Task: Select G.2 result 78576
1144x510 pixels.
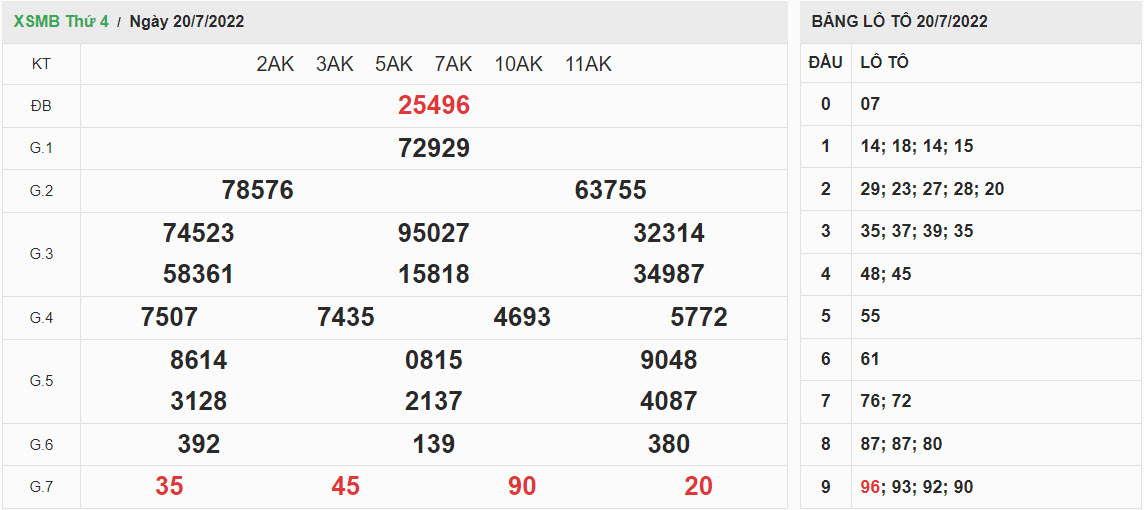Action: [257, 191]
